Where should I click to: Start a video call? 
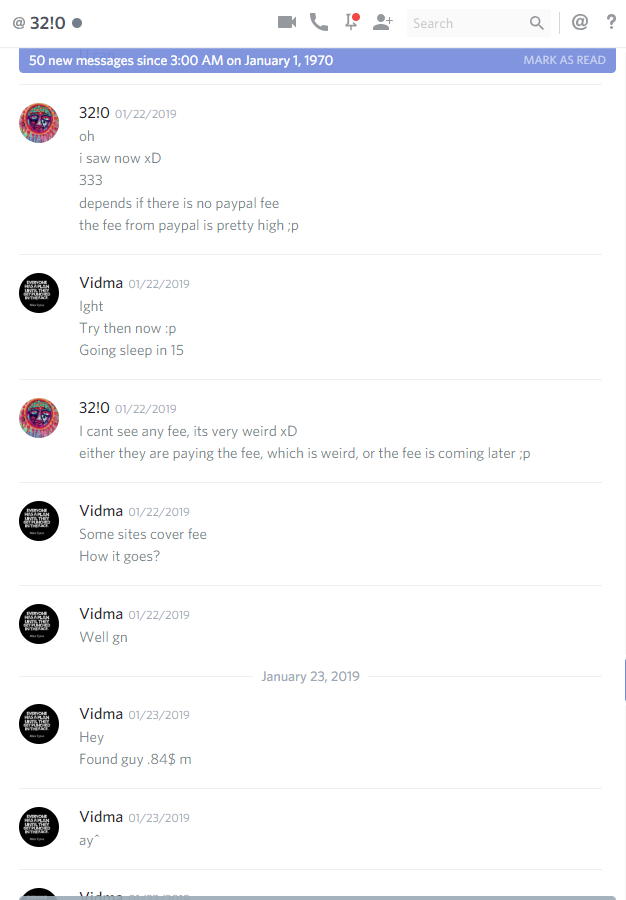click(287, 22)
